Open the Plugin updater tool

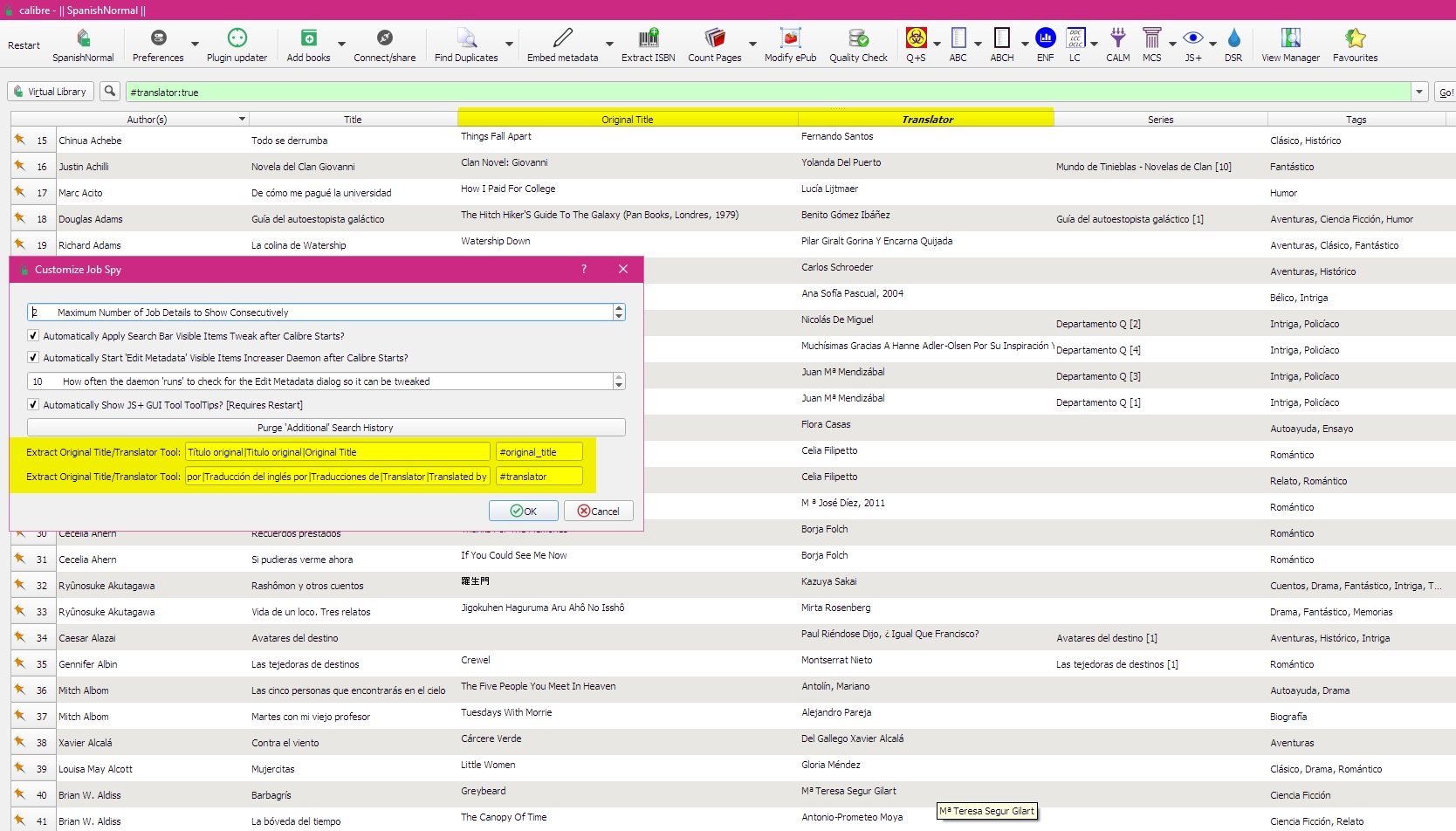237,38
